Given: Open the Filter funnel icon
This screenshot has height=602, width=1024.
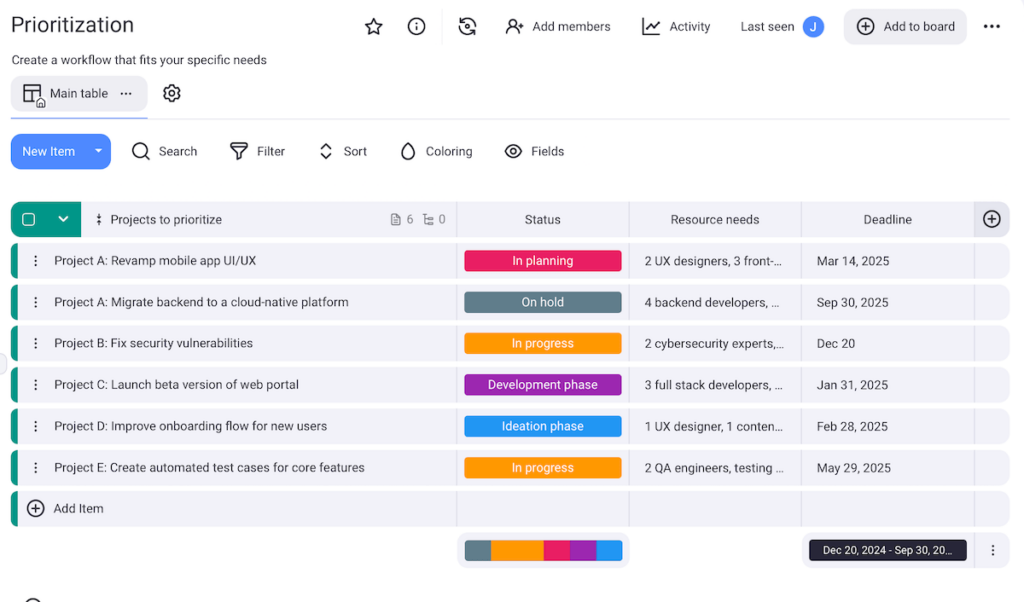Looking at the screenshot, I should tap(237, 151).
